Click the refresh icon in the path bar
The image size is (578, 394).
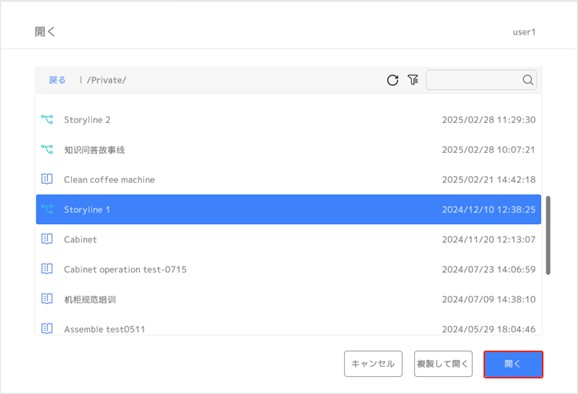pos(393,80)
